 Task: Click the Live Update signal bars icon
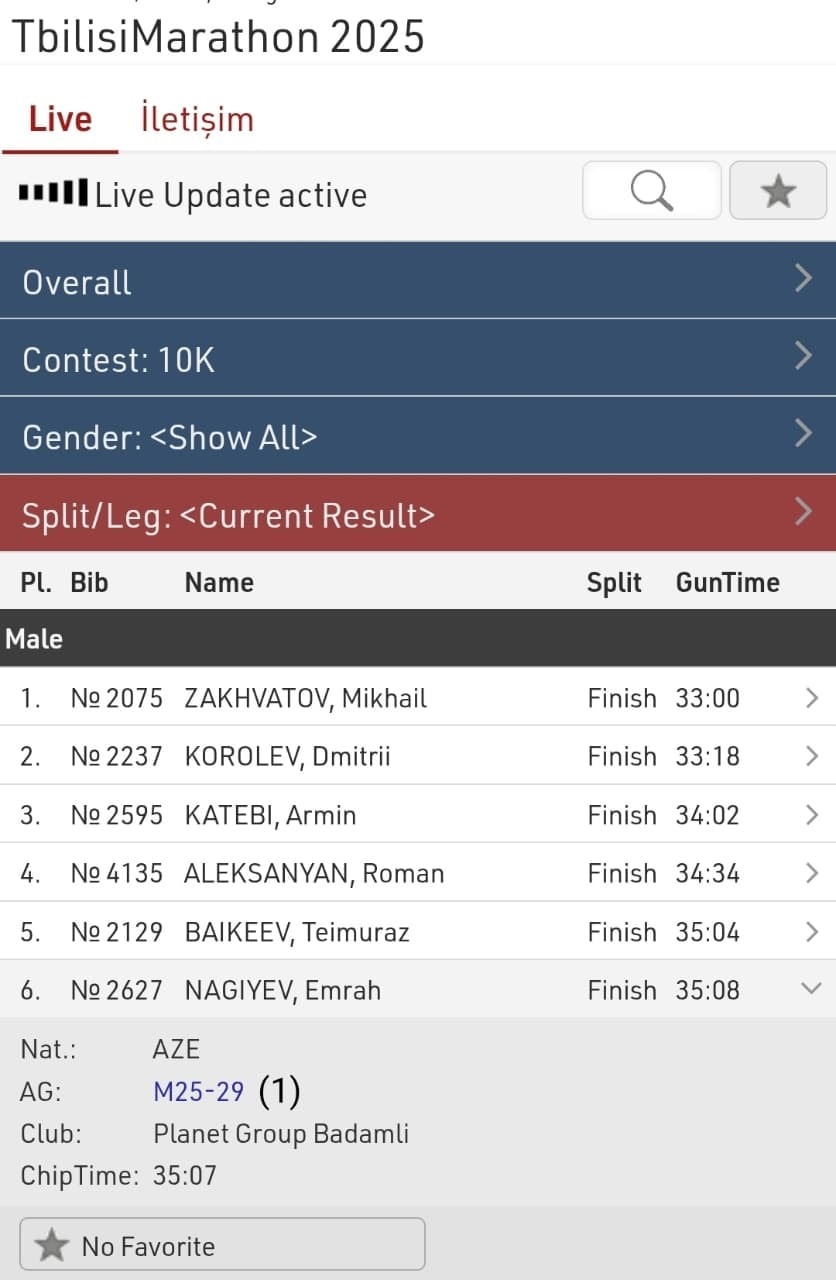click(53, 193)
